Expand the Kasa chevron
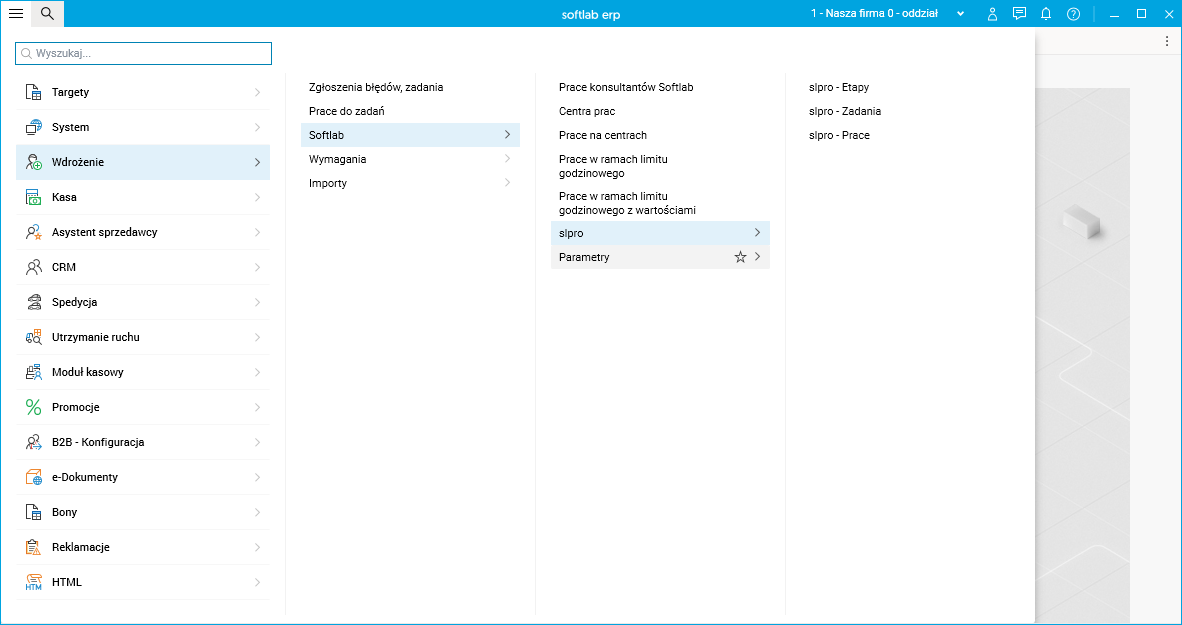Screen dimensions: 1182x625 257,198
